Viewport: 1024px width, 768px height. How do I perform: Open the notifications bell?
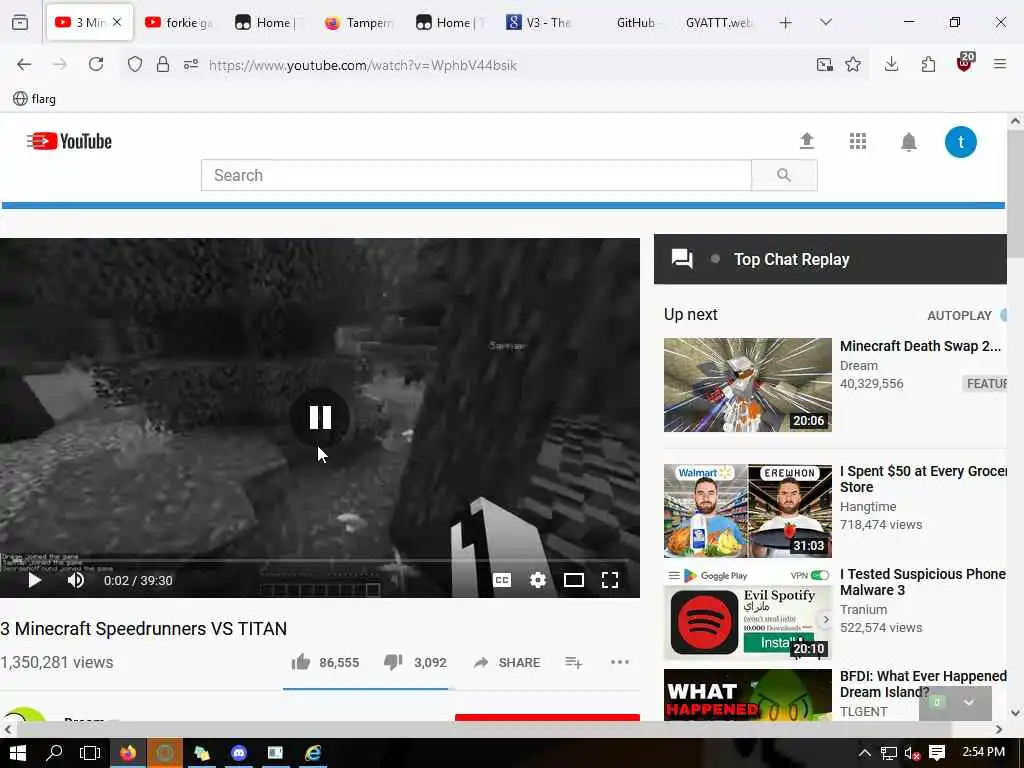[908, 142]
